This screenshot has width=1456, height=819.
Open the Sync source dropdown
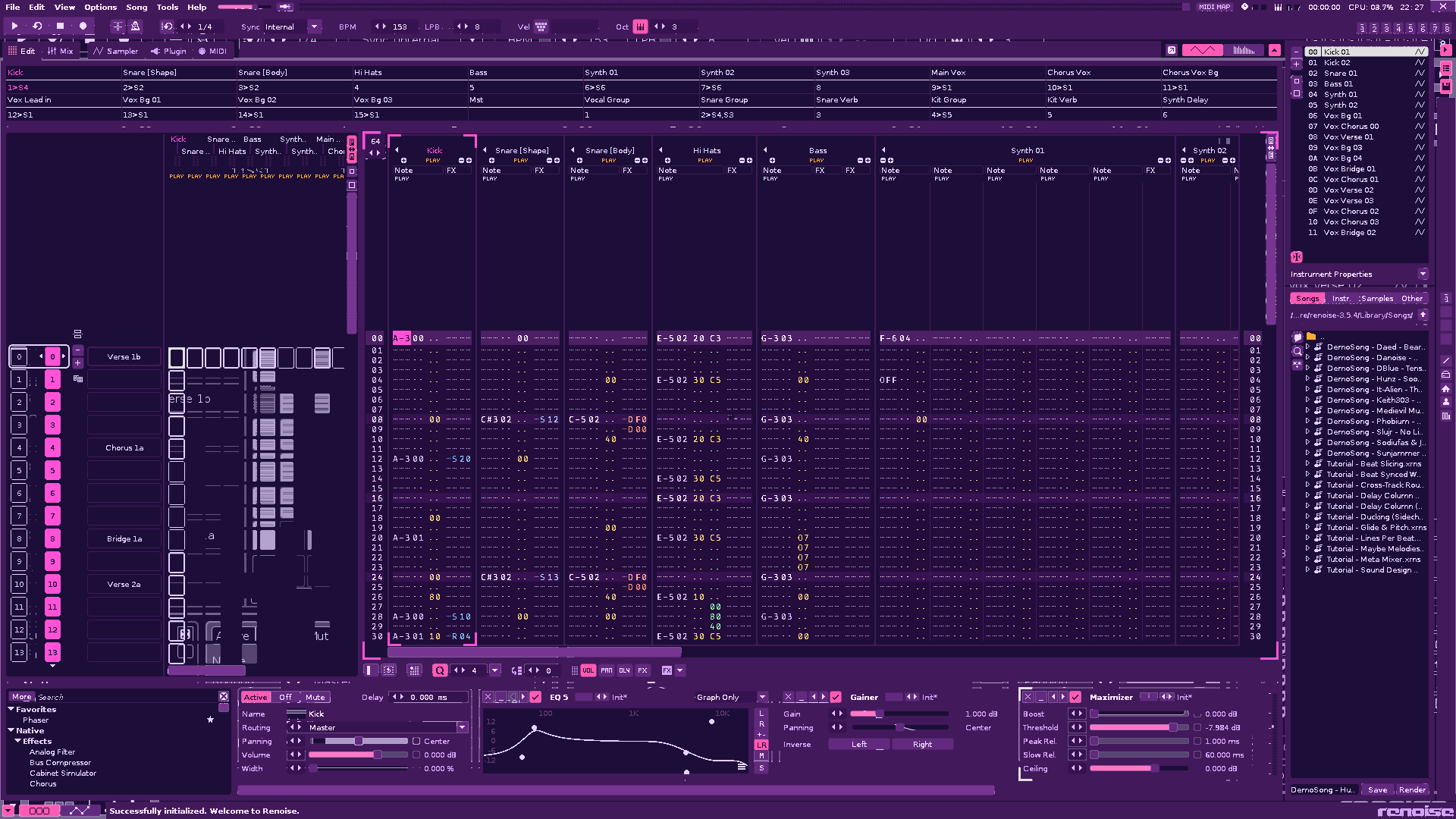click(314, 27)
